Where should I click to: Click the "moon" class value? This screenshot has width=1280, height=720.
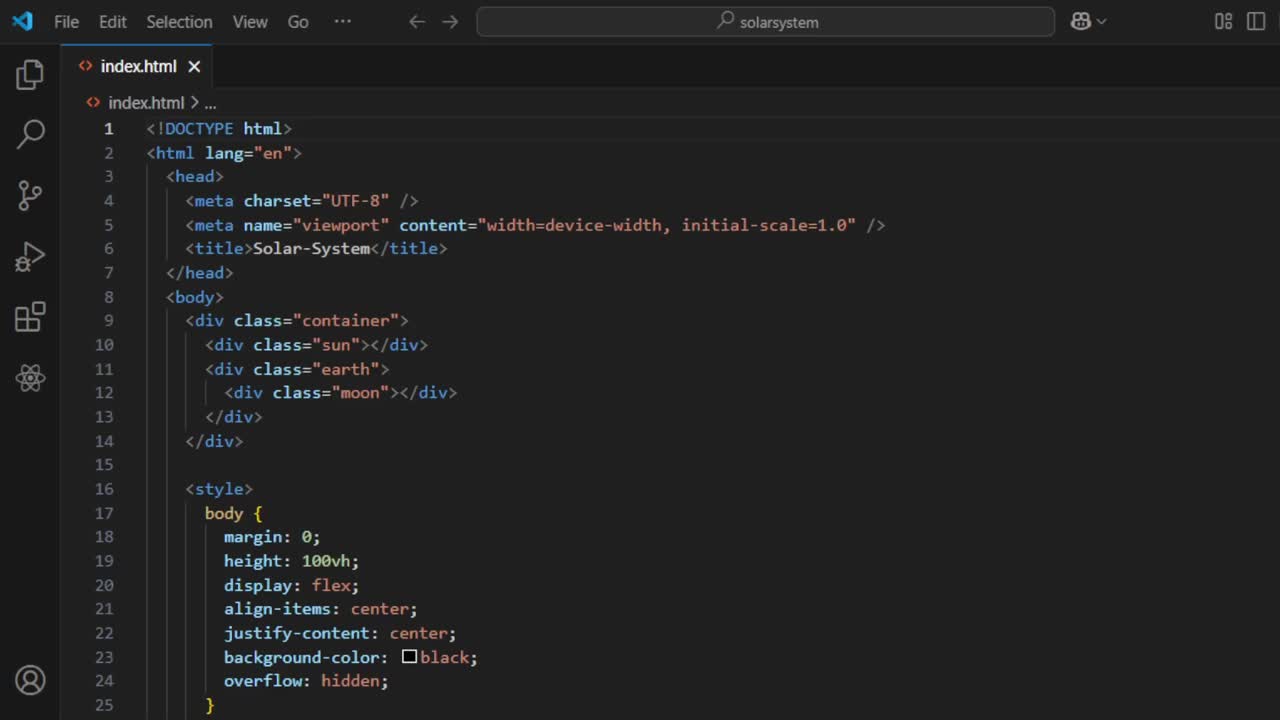coord(360,393)
